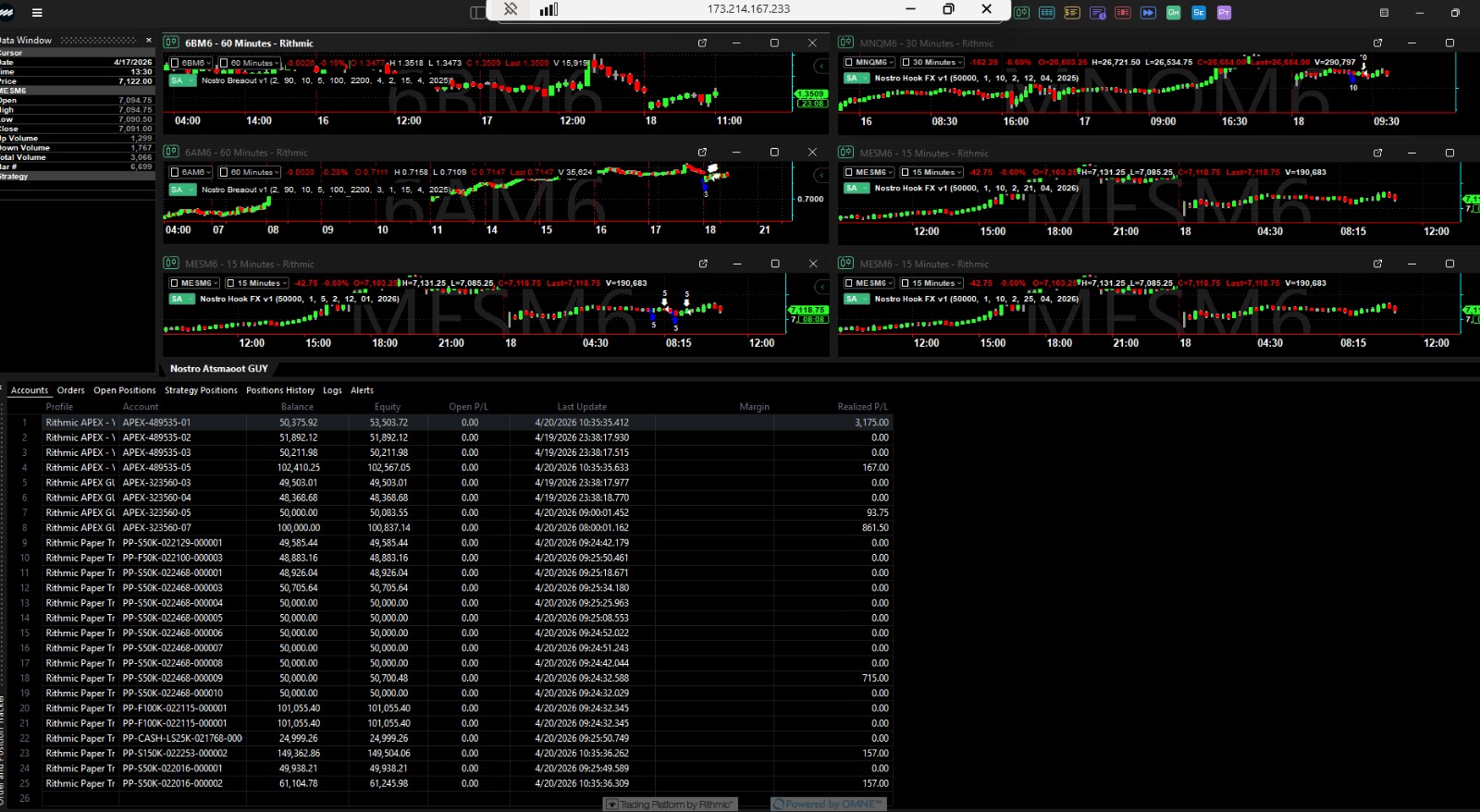This screenshot has height=812, width=1480.
Task: Click the 6BM6 chart title candlestick icon
Action: (171, 43)
